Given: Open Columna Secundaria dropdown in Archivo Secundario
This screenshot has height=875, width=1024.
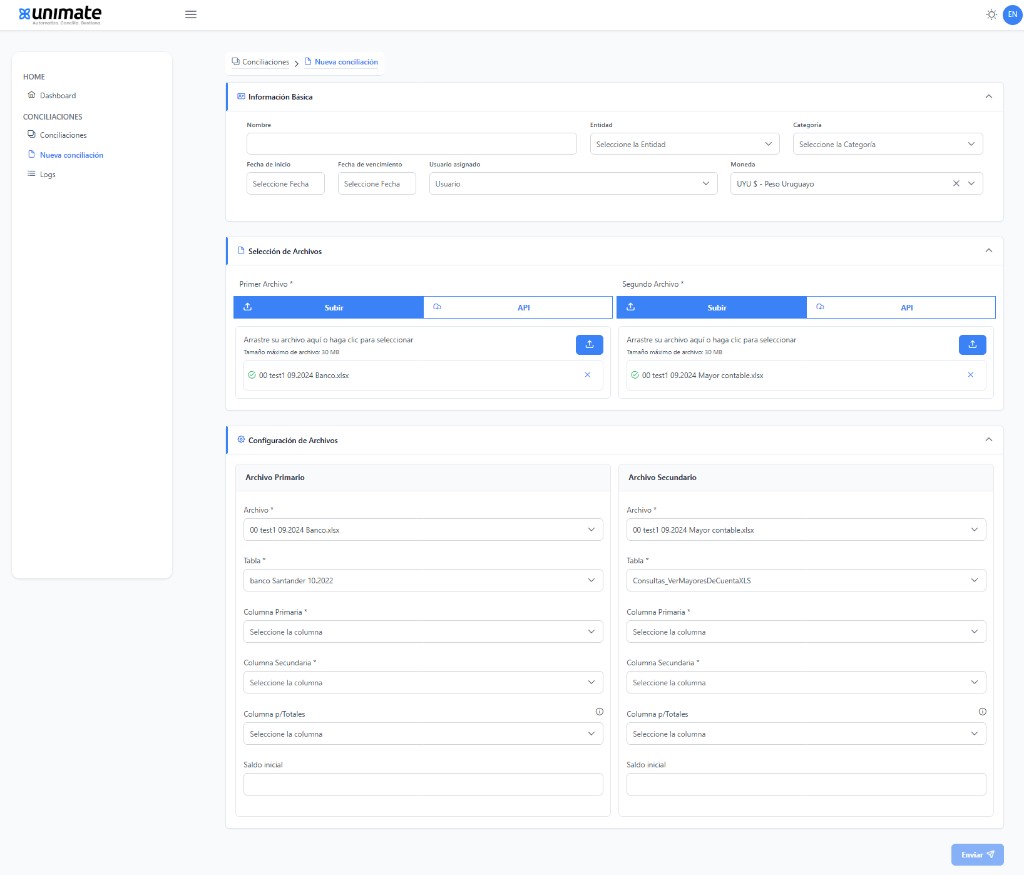Looking at the screenshot, I should (x=807, y=682).
